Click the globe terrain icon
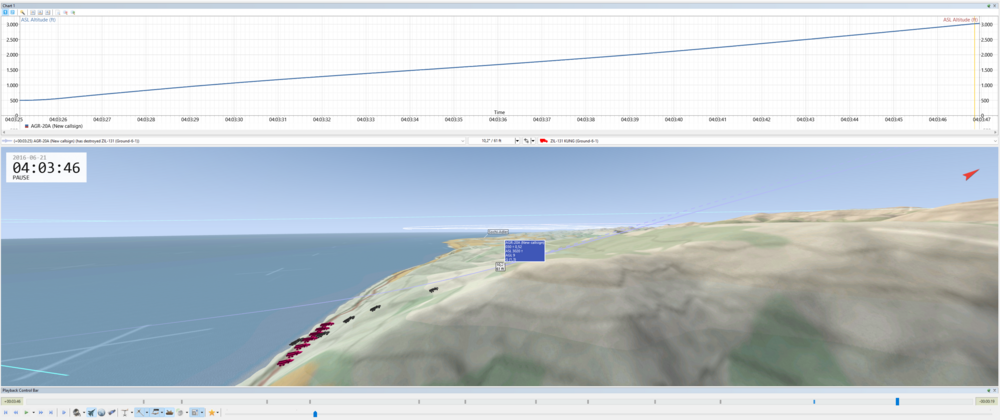Screen dimensions: 1000x420 [x=101, y=412]
